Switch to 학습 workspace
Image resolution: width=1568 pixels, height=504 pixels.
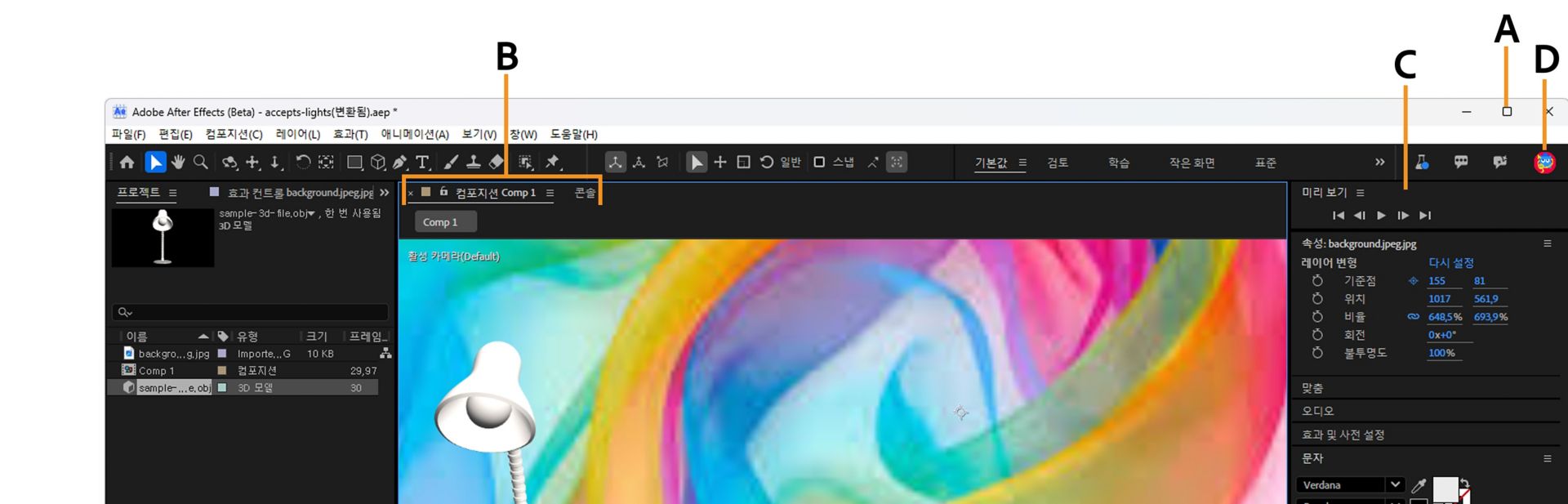(1119, 163)
